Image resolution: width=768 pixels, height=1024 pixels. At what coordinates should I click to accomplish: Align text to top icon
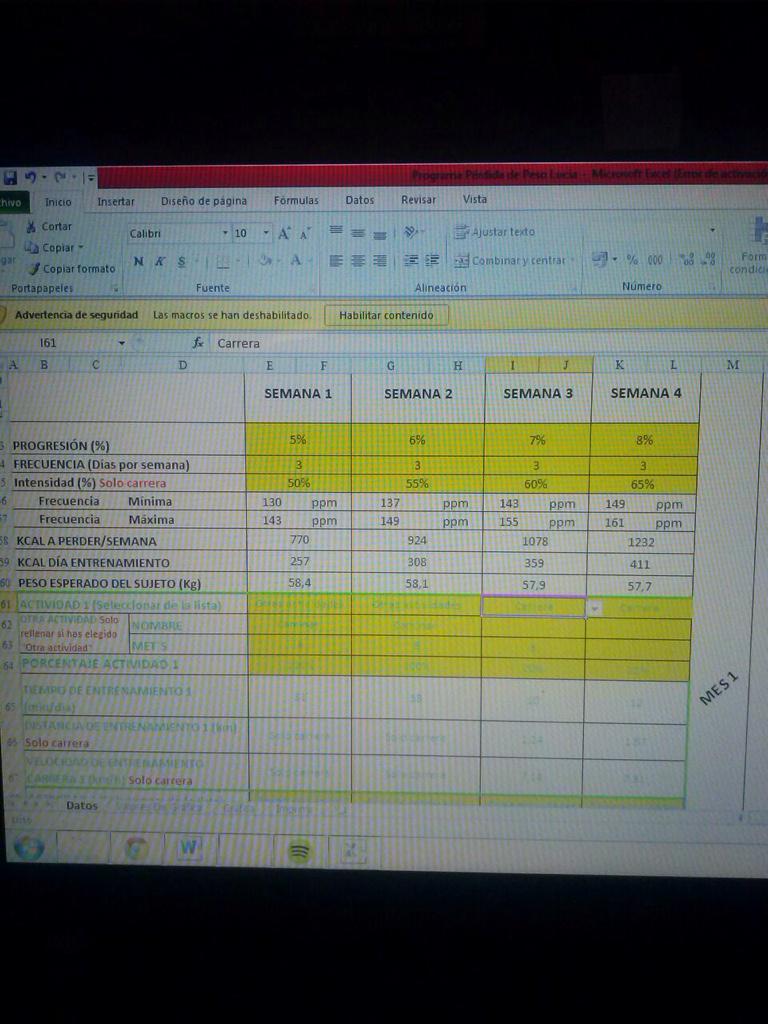tap(336, 231)
